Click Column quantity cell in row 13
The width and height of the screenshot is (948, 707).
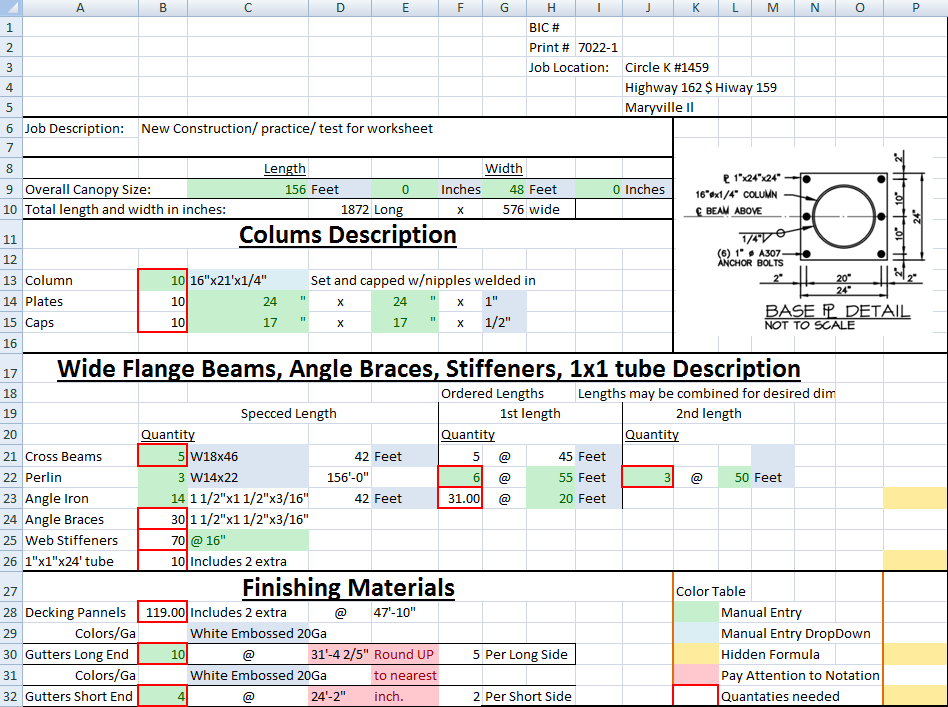163,281
